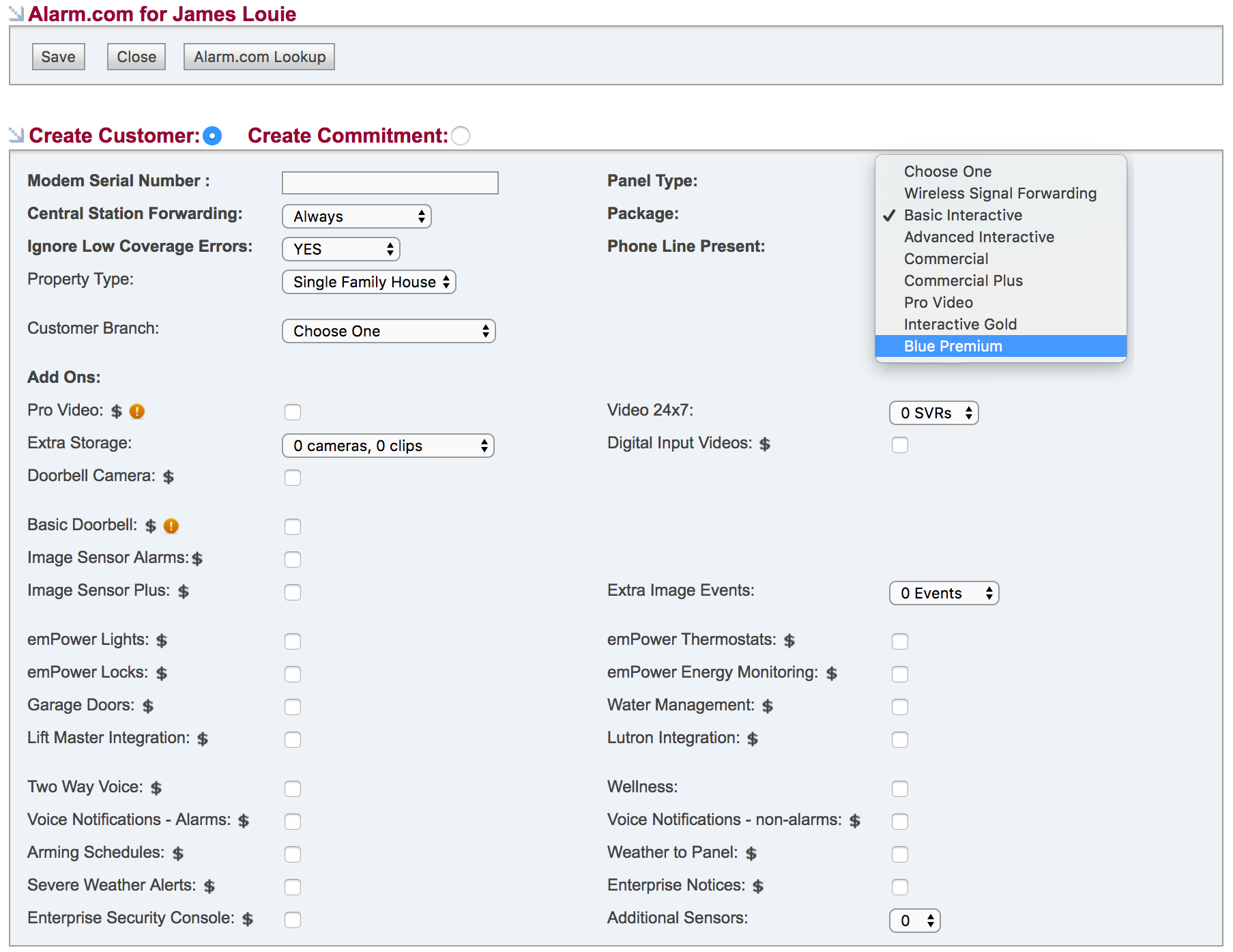1233x952 pixels.
Task: Open the Extra Image Events dropdown
Action: (944, 593)
